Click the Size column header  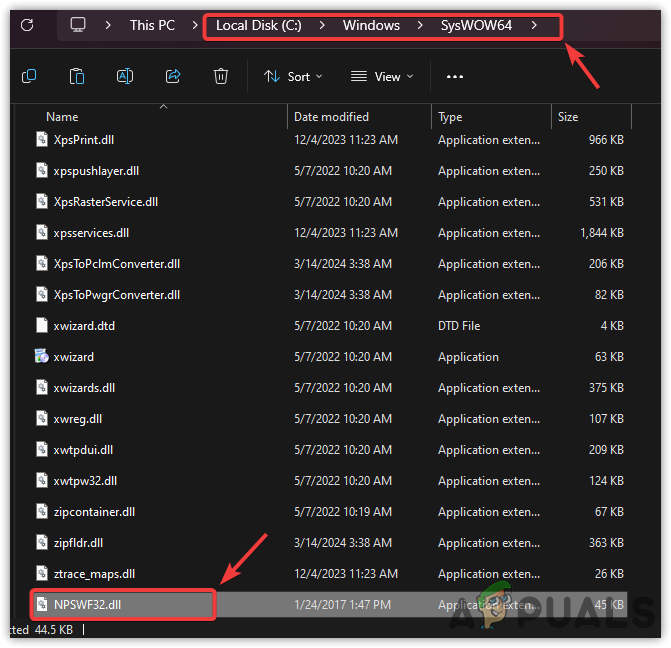(568, 117)
